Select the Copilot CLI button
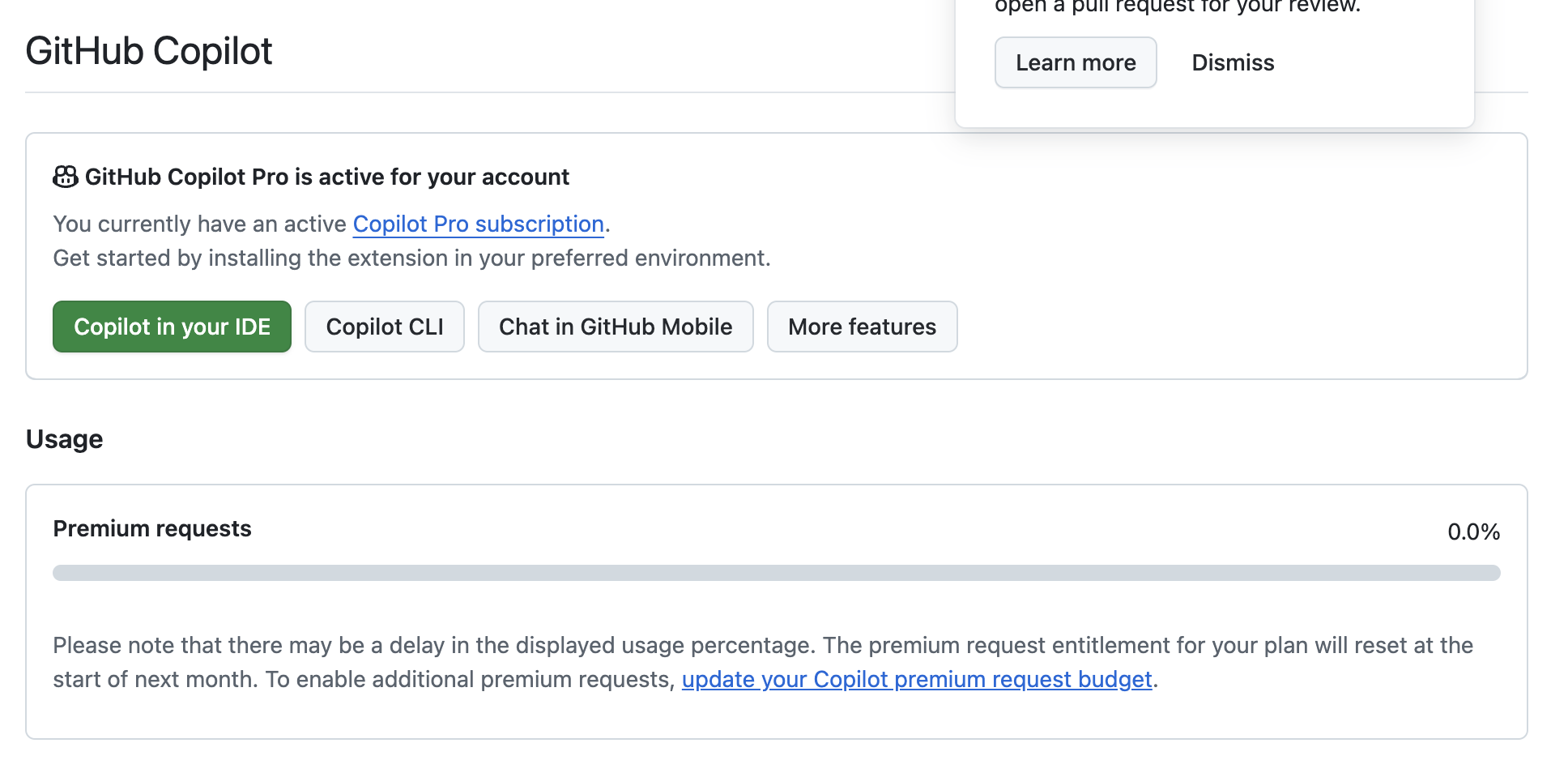The height and width of the screenshot is (773, 1568). click(x=385, y=327)
